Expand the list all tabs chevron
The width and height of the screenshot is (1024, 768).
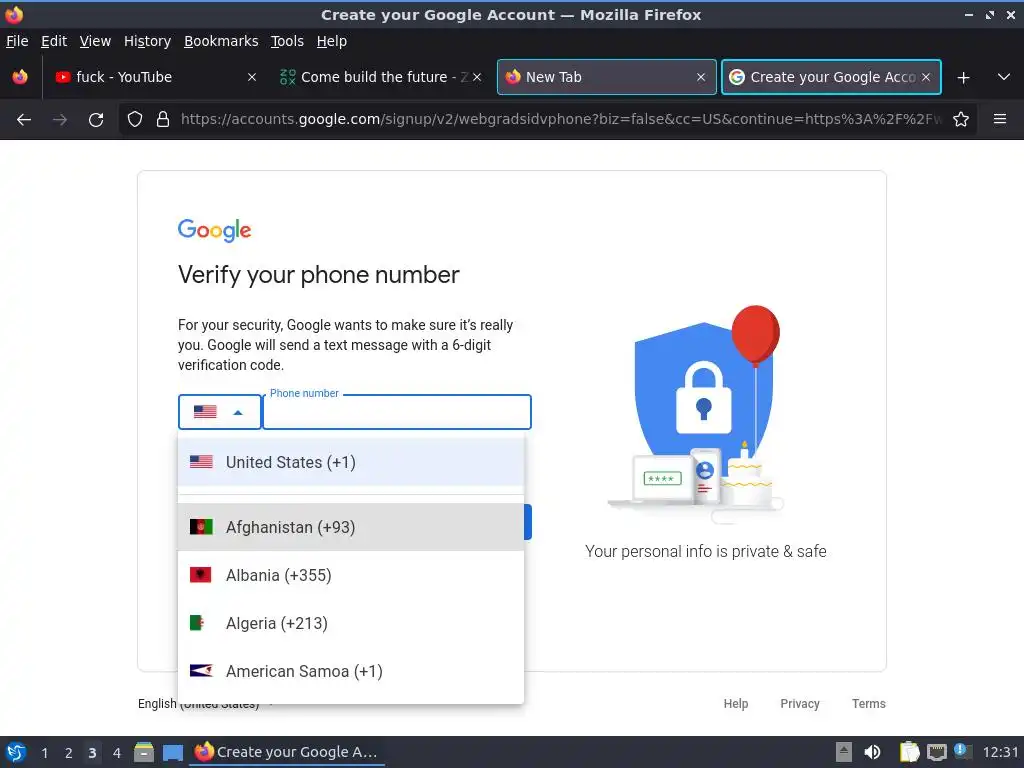pos(1004,77)
